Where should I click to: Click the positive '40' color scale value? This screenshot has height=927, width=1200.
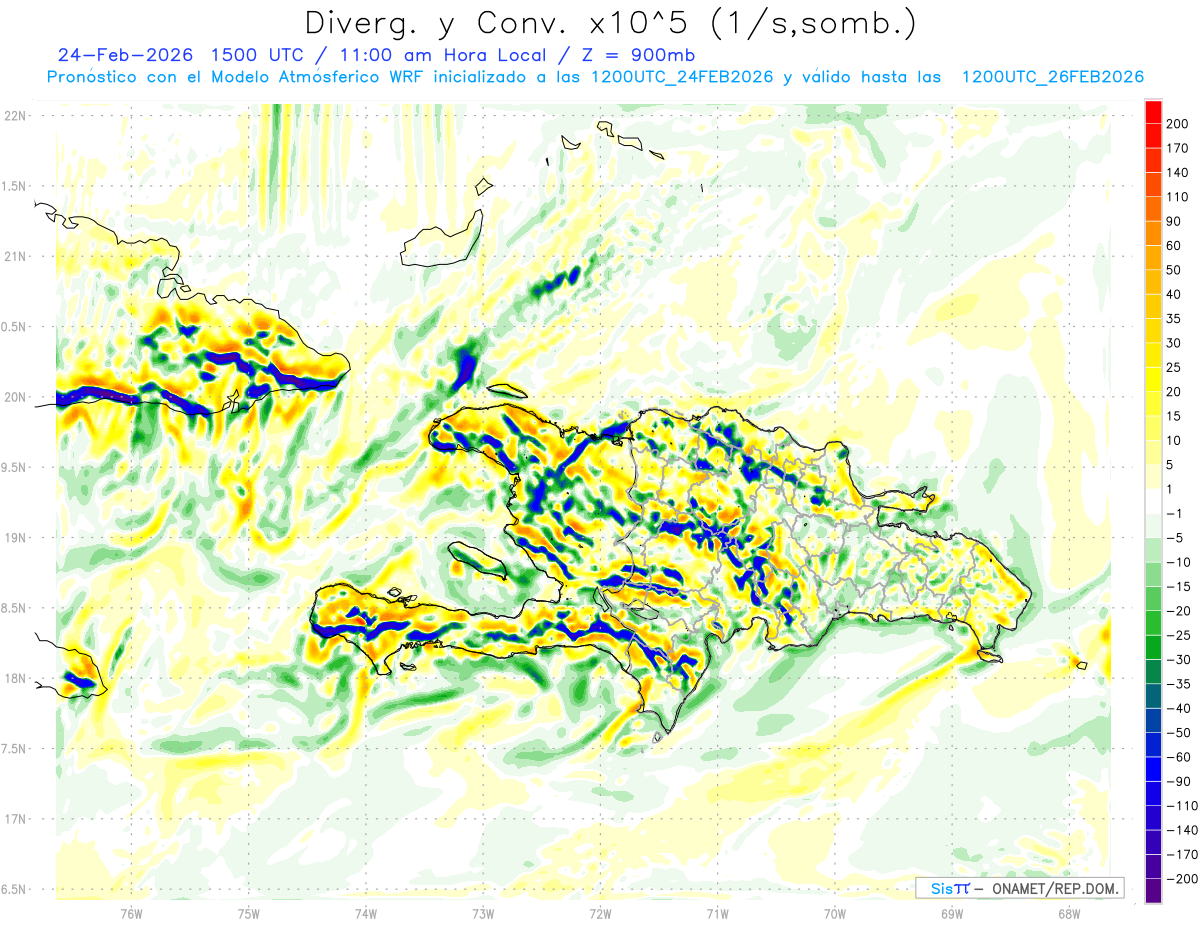(x=1175, y=294)
